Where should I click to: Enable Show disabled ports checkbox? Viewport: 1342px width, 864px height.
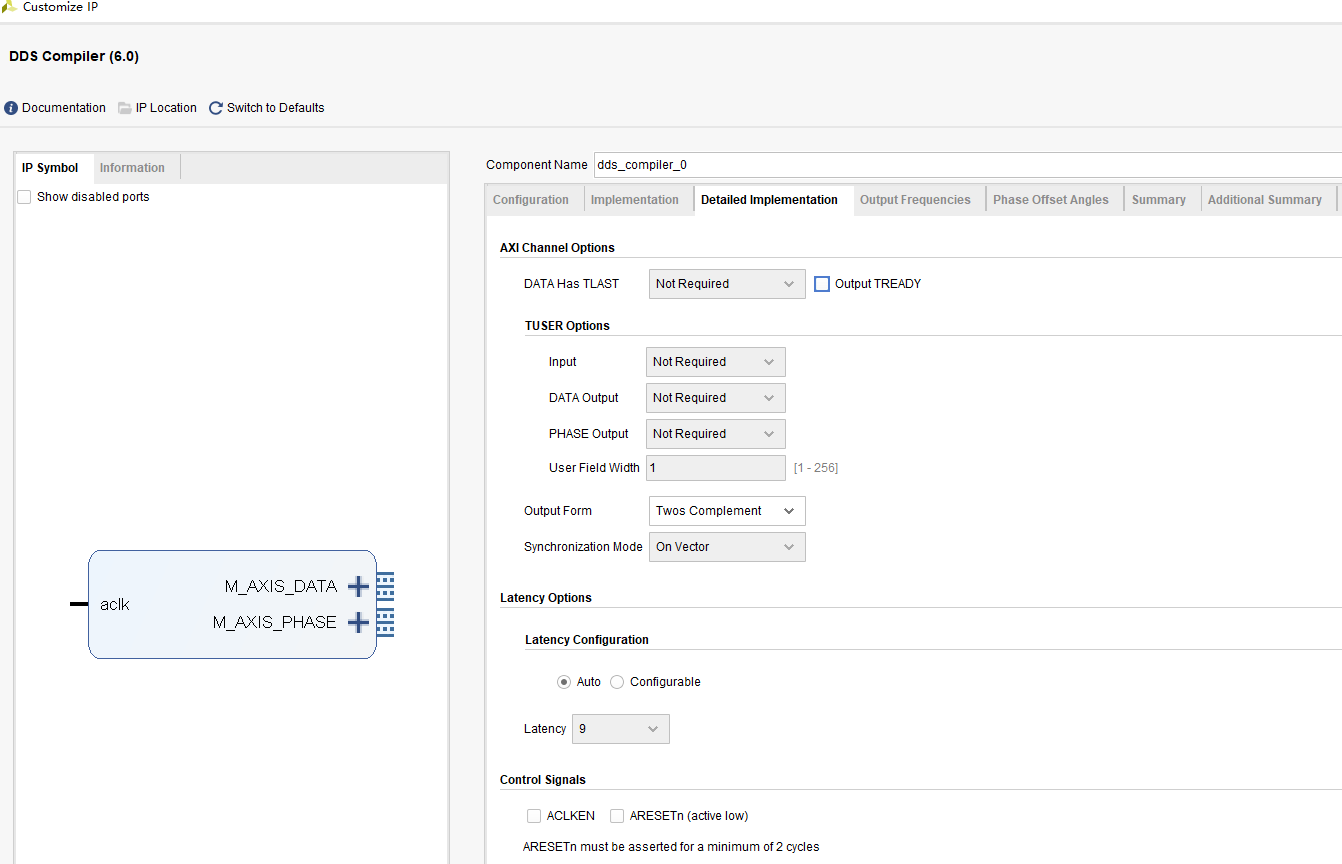[x=24, y=197]
